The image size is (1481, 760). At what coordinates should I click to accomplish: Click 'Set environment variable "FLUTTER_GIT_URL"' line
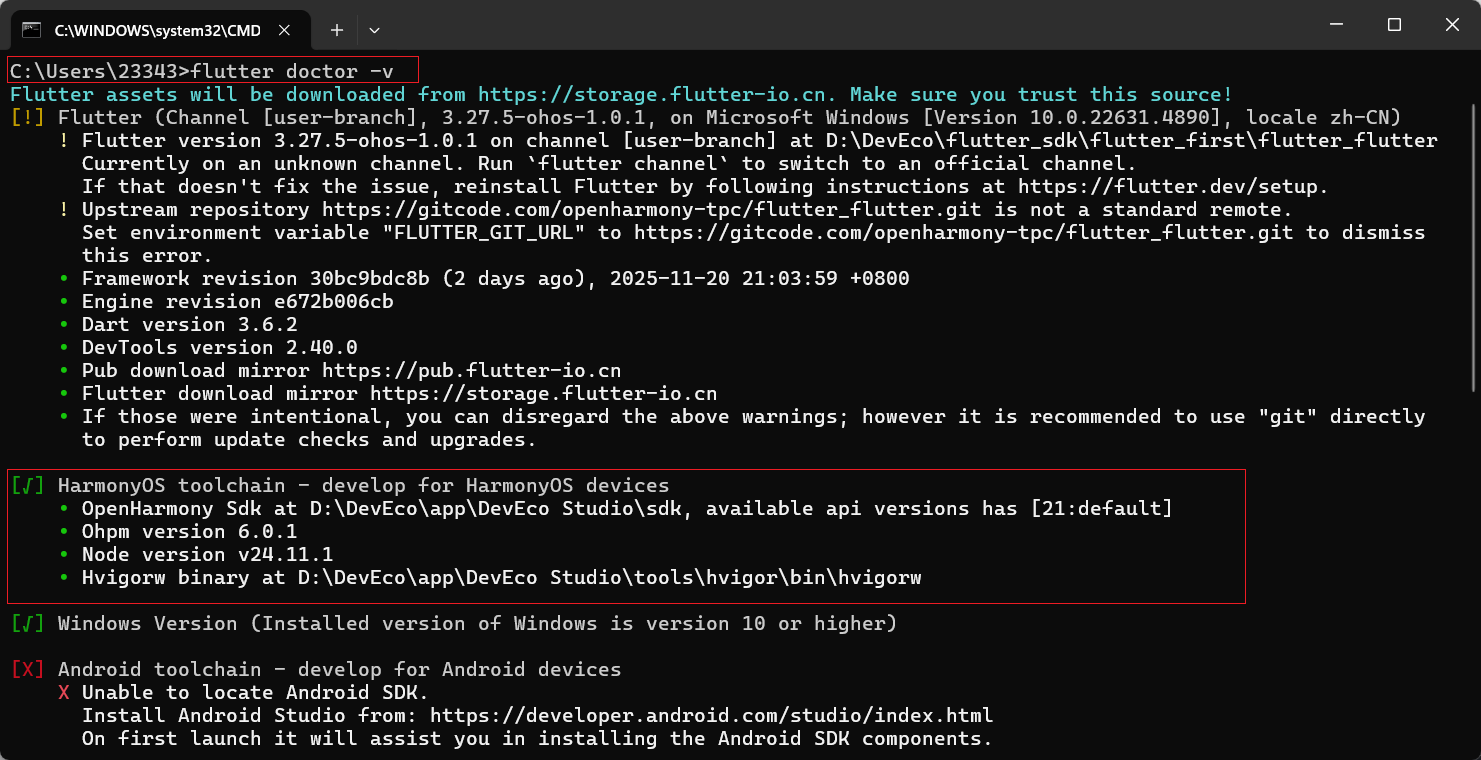coord(754,232)
